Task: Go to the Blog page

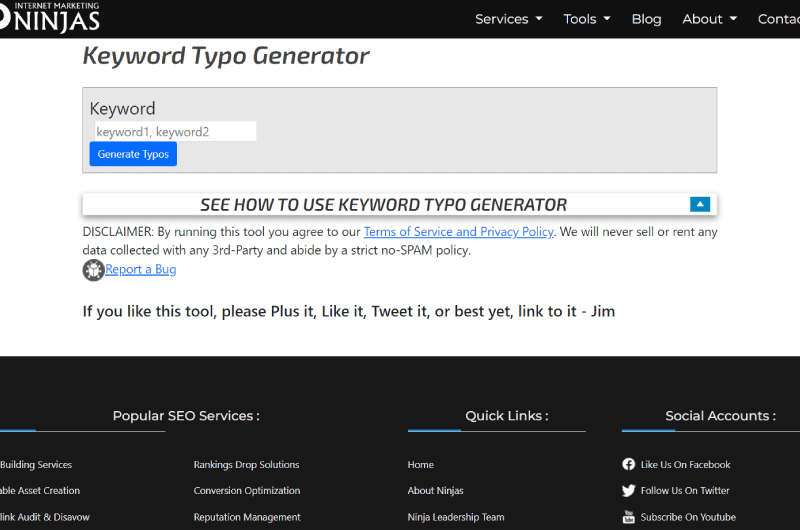Action: (x=646, y=19)
